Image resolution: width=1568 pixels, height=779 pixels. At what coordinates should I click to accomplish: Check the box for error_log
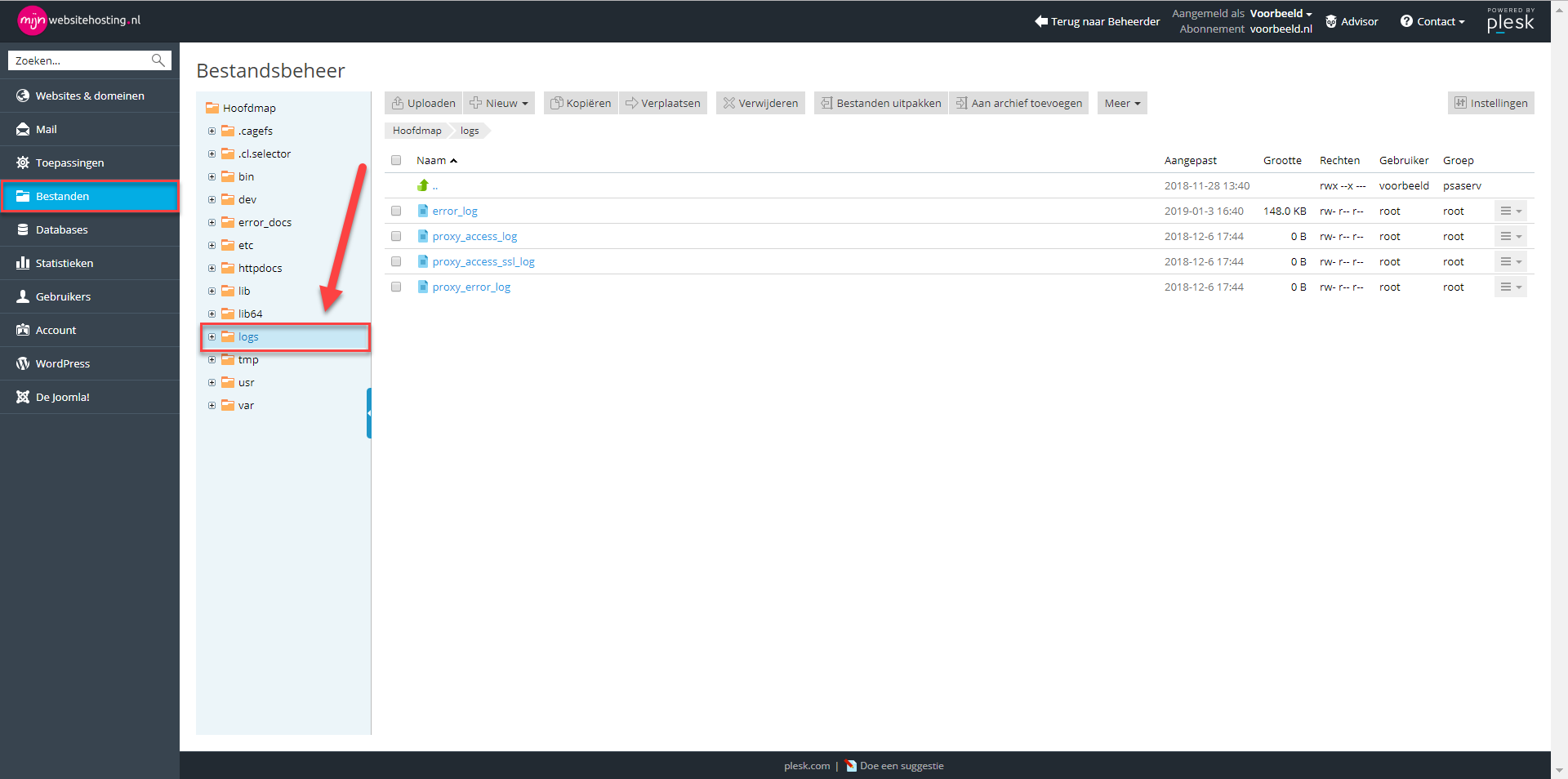(x=396, y=211)
